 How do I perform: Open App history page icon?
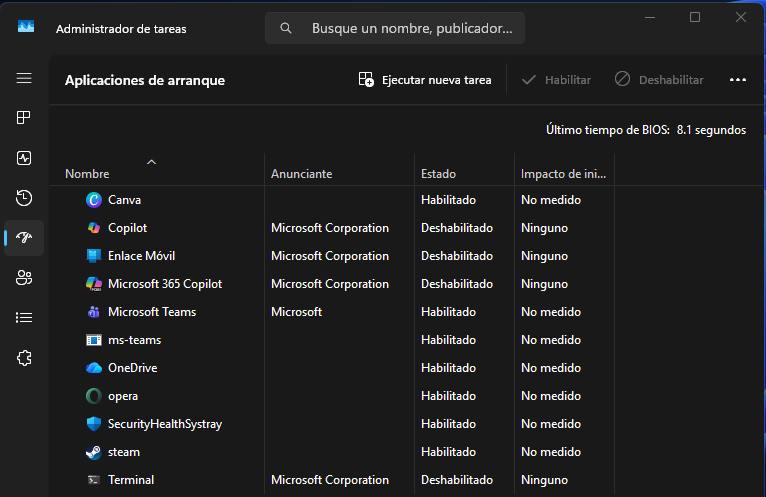[24, 198]
